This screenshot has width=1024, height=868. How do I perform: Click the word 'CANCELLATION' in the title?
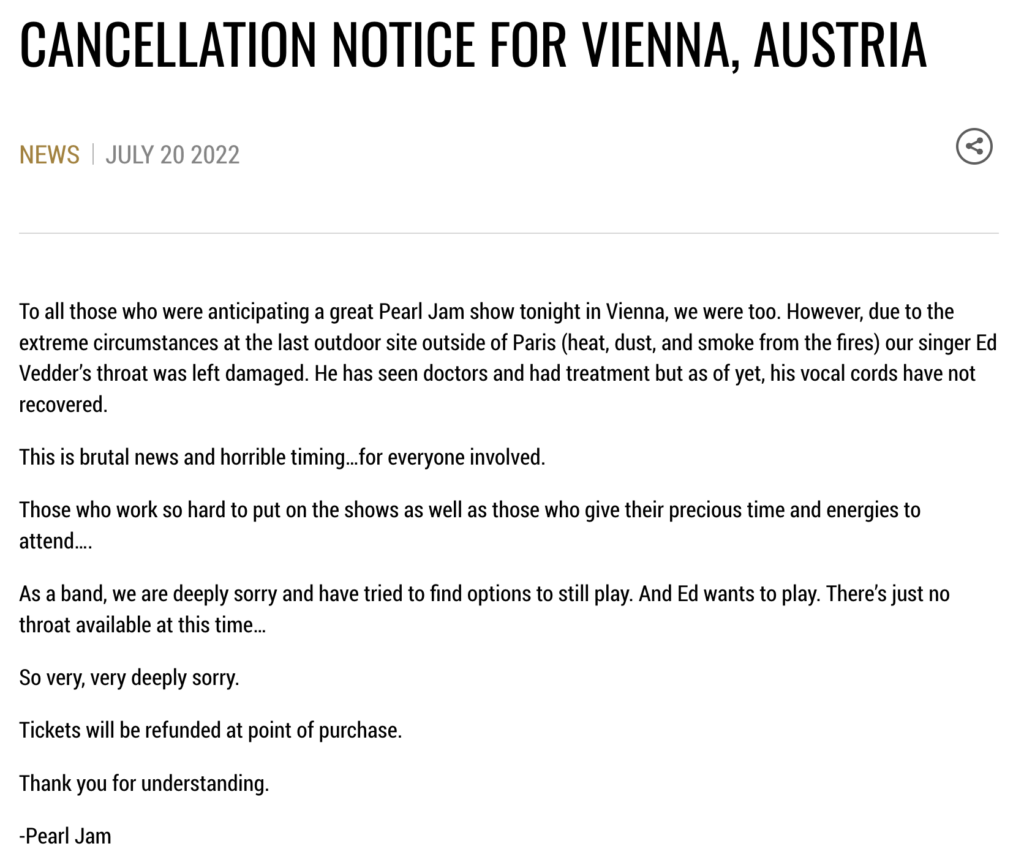[168, 45]
